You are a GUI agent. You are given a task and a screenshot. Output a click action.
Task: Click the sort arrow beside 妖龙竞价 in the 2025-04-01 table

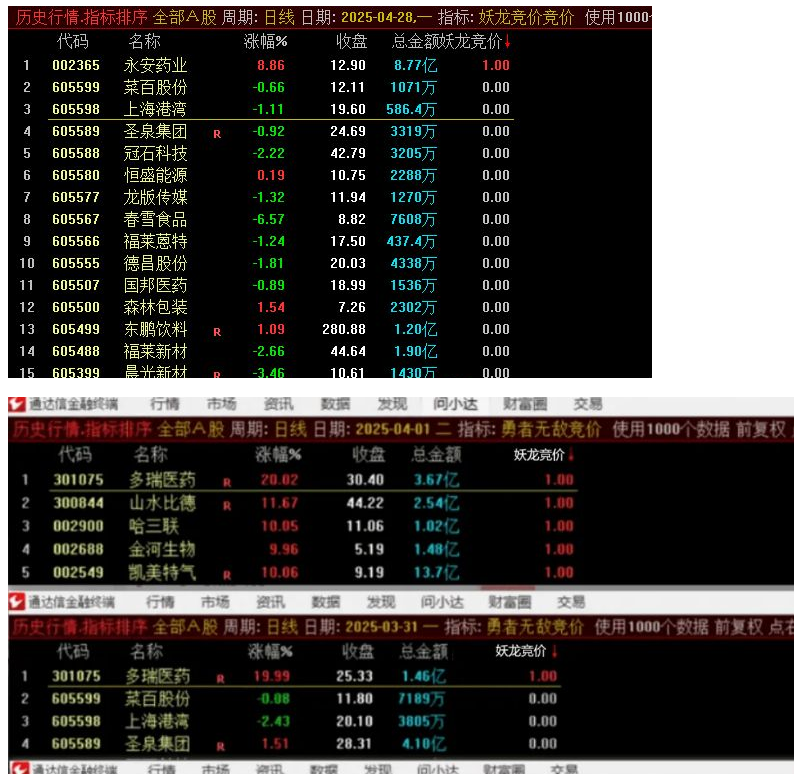pyautogui.click(x=571, y=455)
